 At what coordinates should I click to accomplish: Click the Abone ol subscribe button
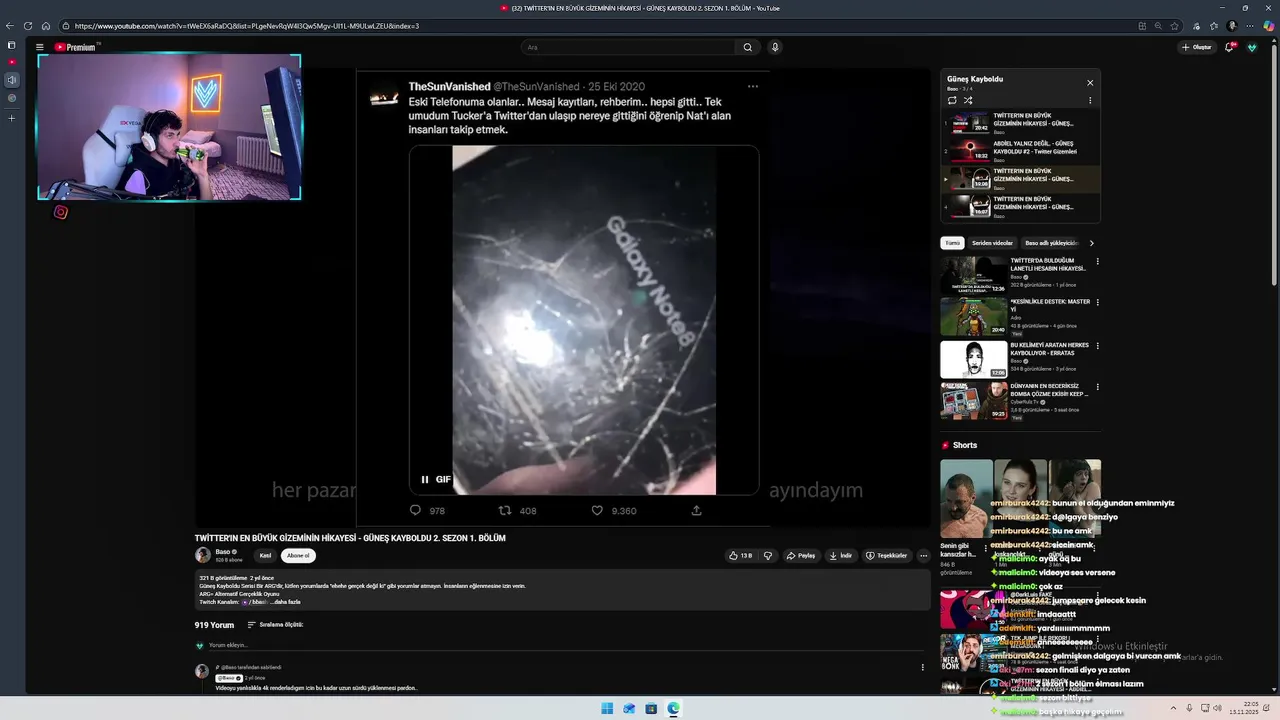pos(298,555)
